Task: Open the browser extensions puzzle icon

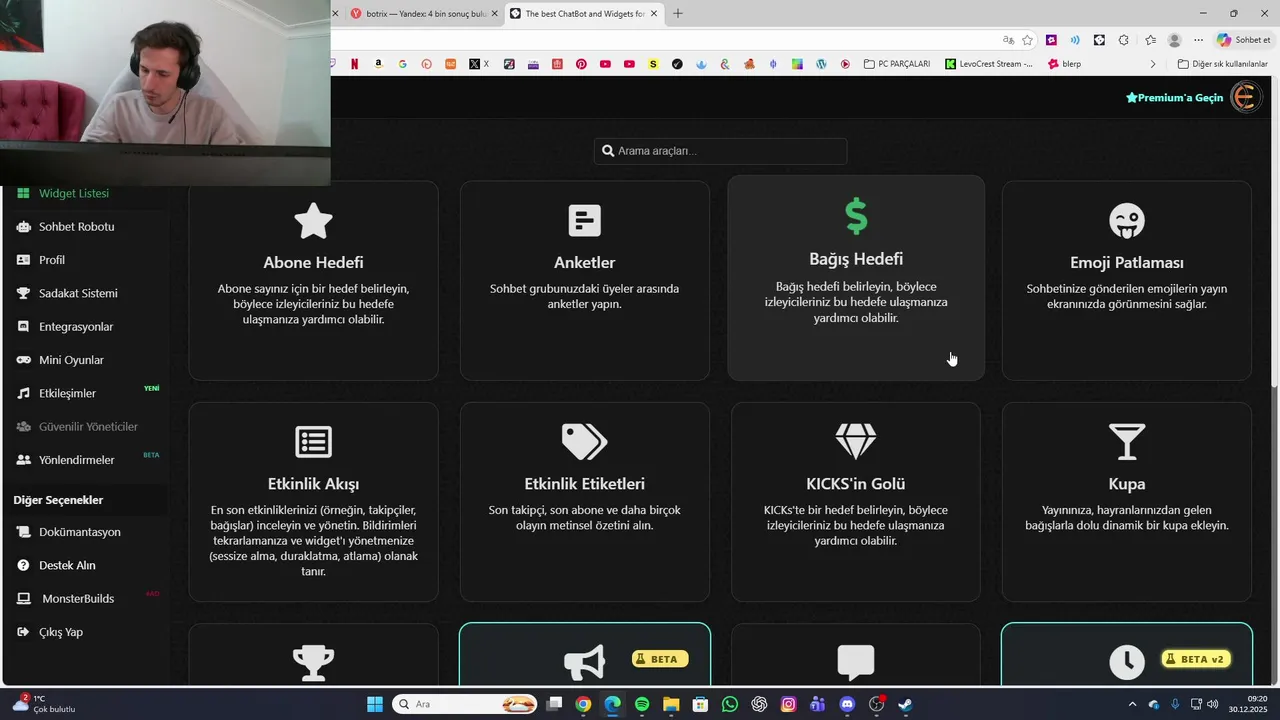Action: click(1123, 40)
